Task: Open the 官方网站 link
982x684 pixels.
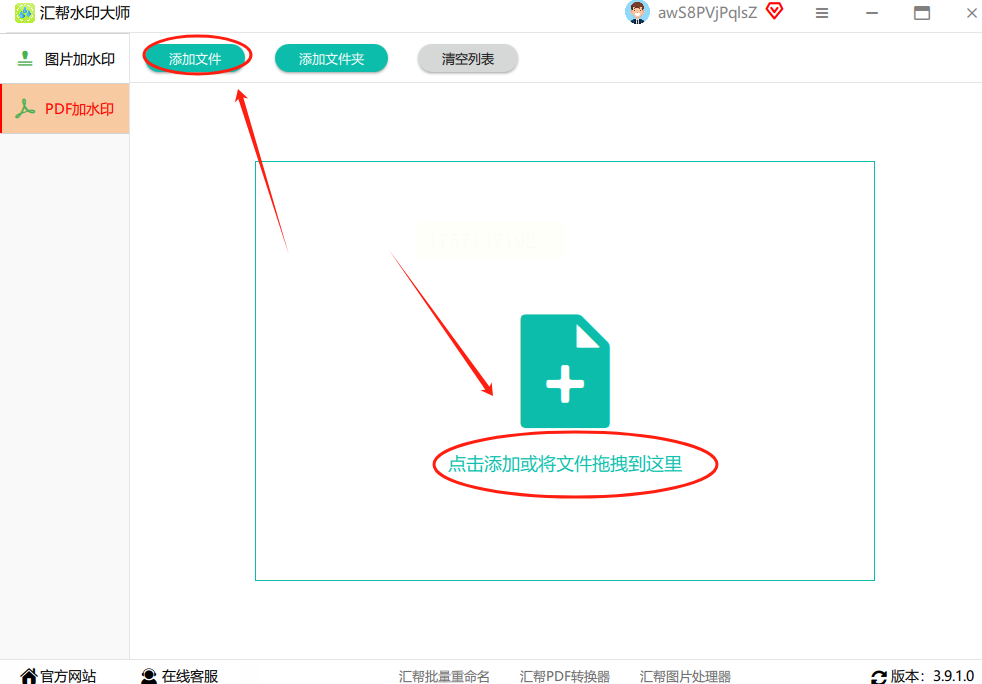Action: tap(68, 676)
